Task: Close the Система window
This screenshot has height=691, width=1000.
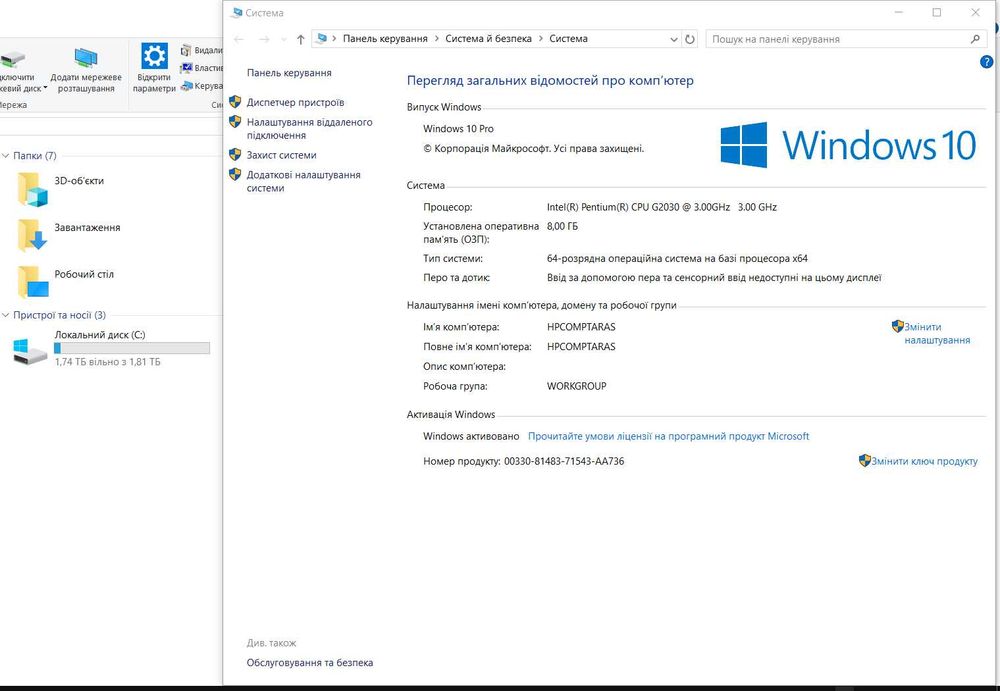Action: pyautogui.click(x=975, y=12)
